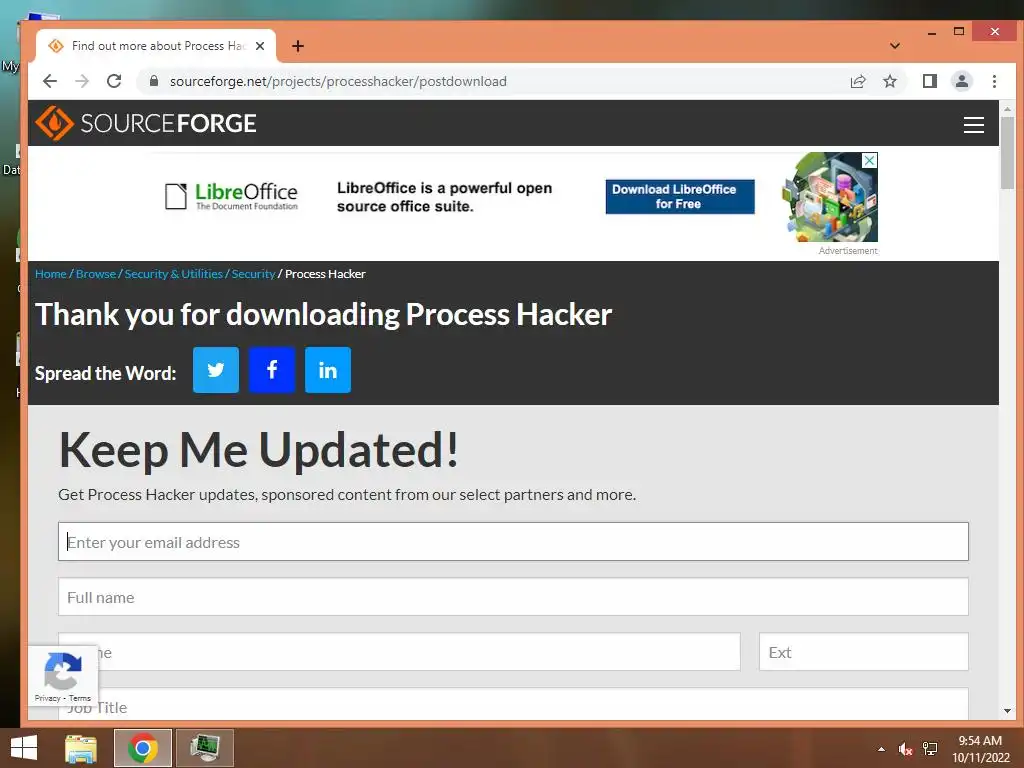1024x768 pixels.
Task: Open Process Hacker taskbar icon
Action: (x=205, y=748)
